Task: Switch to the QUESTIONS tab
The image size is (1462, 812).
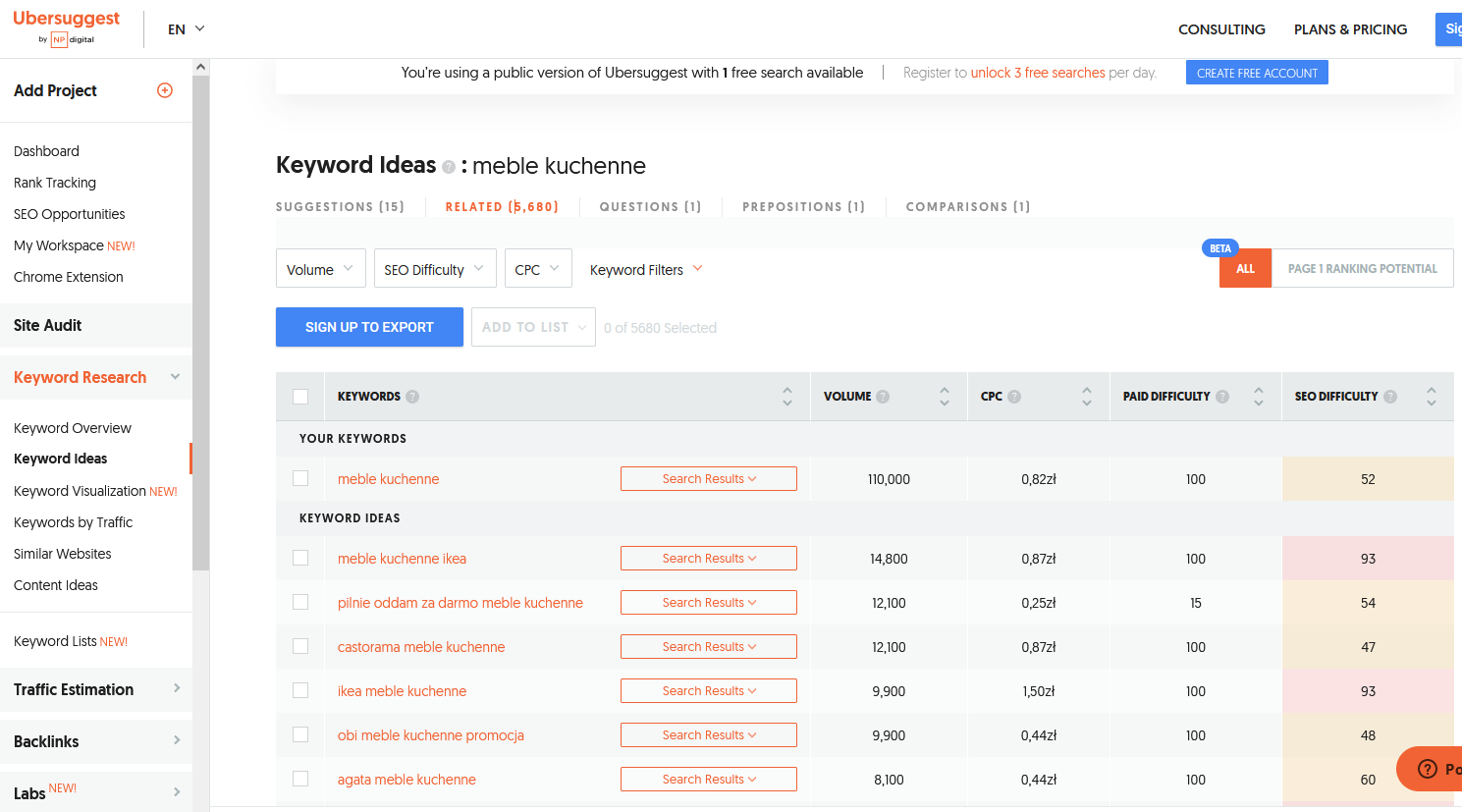Action: click(650, 207)
